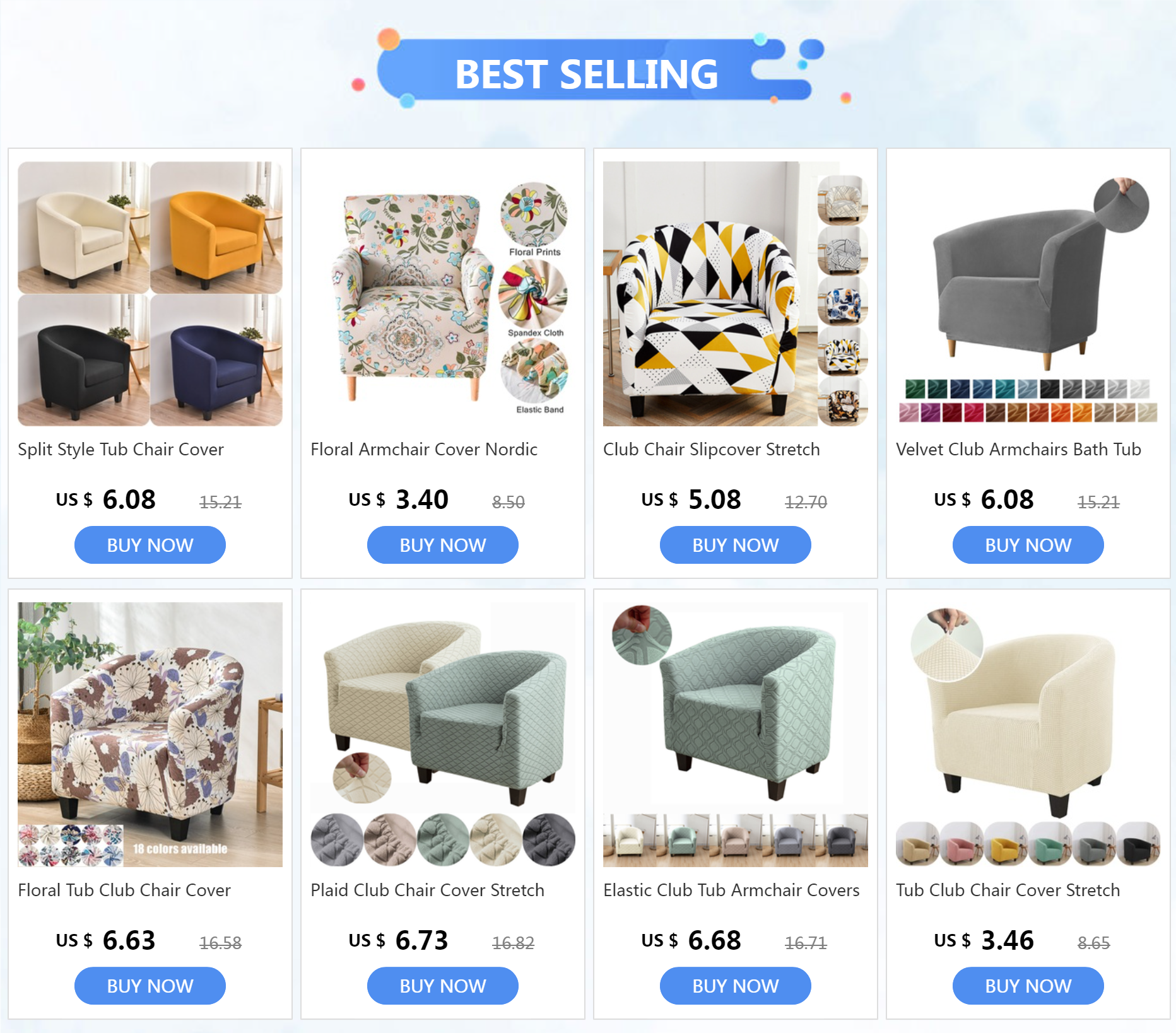The width and height of the screenshot is (1176, 1033).
Task: Click BUY NOW for Elastic Club Tub Armchair Covers
Action: [736, 986]
